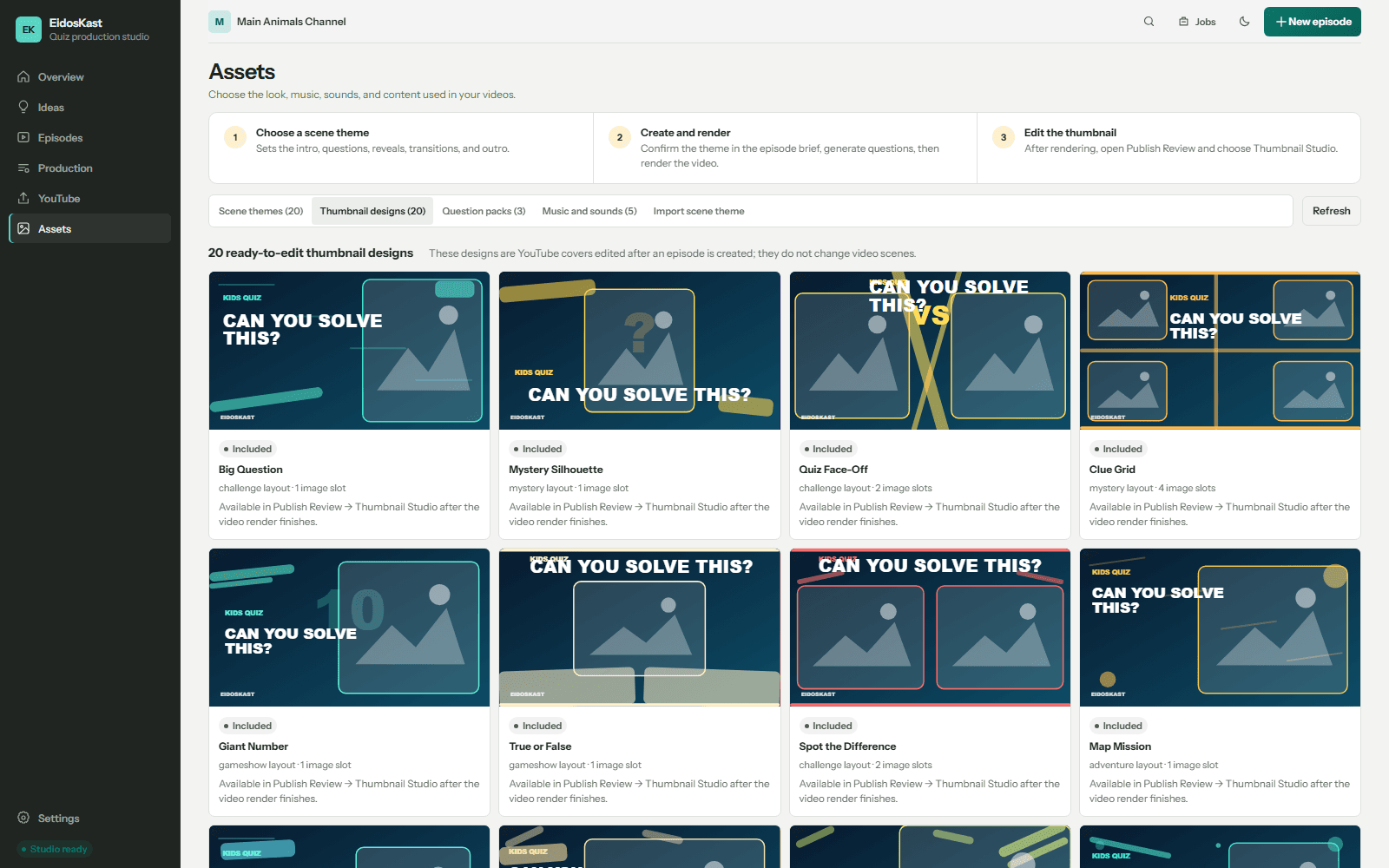The width and height of the screenshot is (1389, 868).
Task: Click the Assets page heading
Action: point(241,72)
